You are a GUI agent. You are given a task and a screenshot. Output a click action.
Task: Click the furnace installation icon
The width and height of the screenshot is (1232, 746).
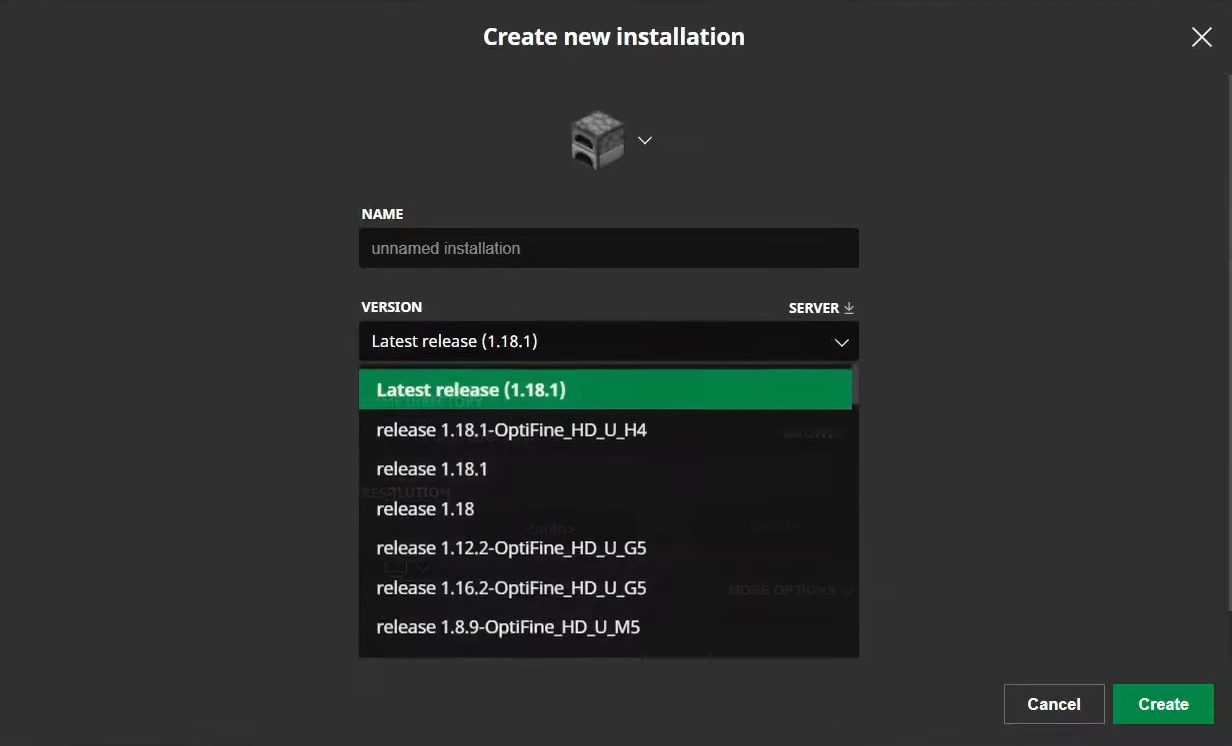click(597, 139)
